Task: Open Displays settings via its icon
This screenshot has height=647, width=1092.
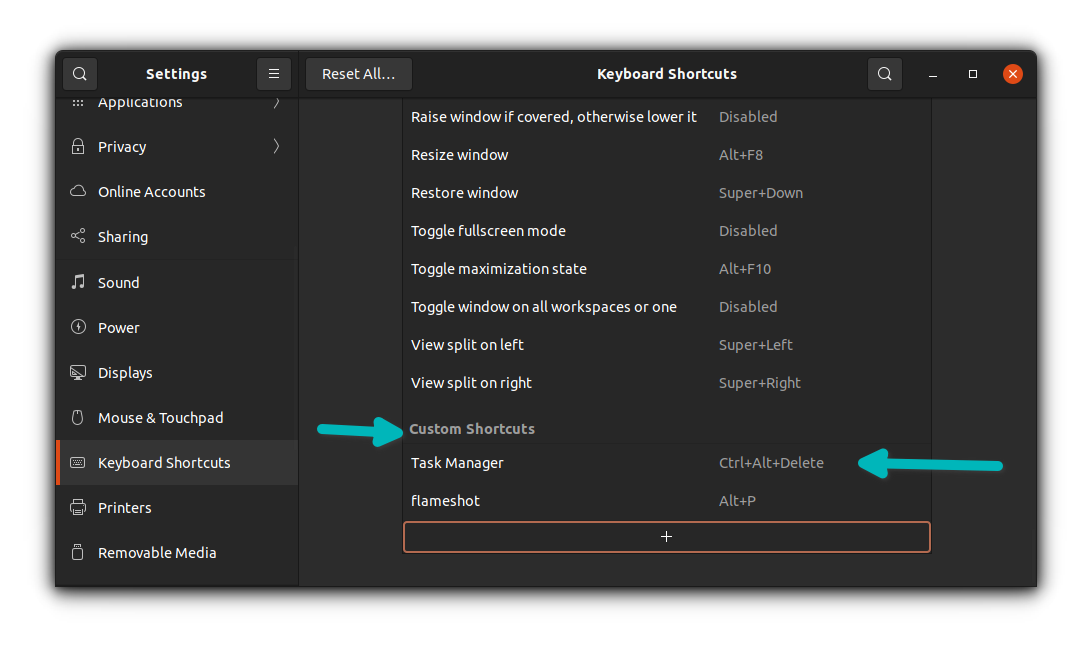Action: click(78, 372)
